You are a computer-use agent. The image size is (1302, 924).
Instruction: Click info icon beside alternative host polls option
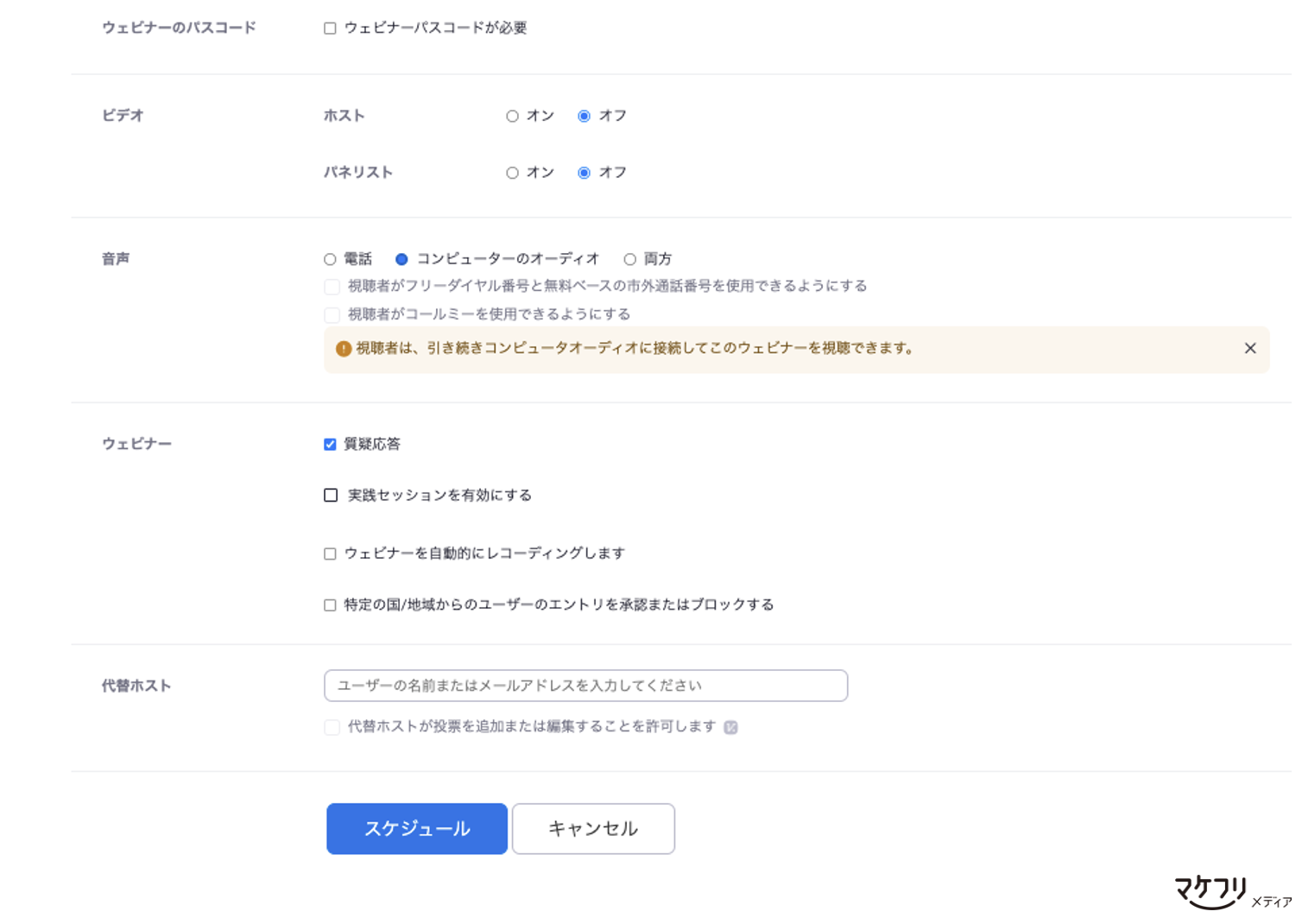[730, 727]
